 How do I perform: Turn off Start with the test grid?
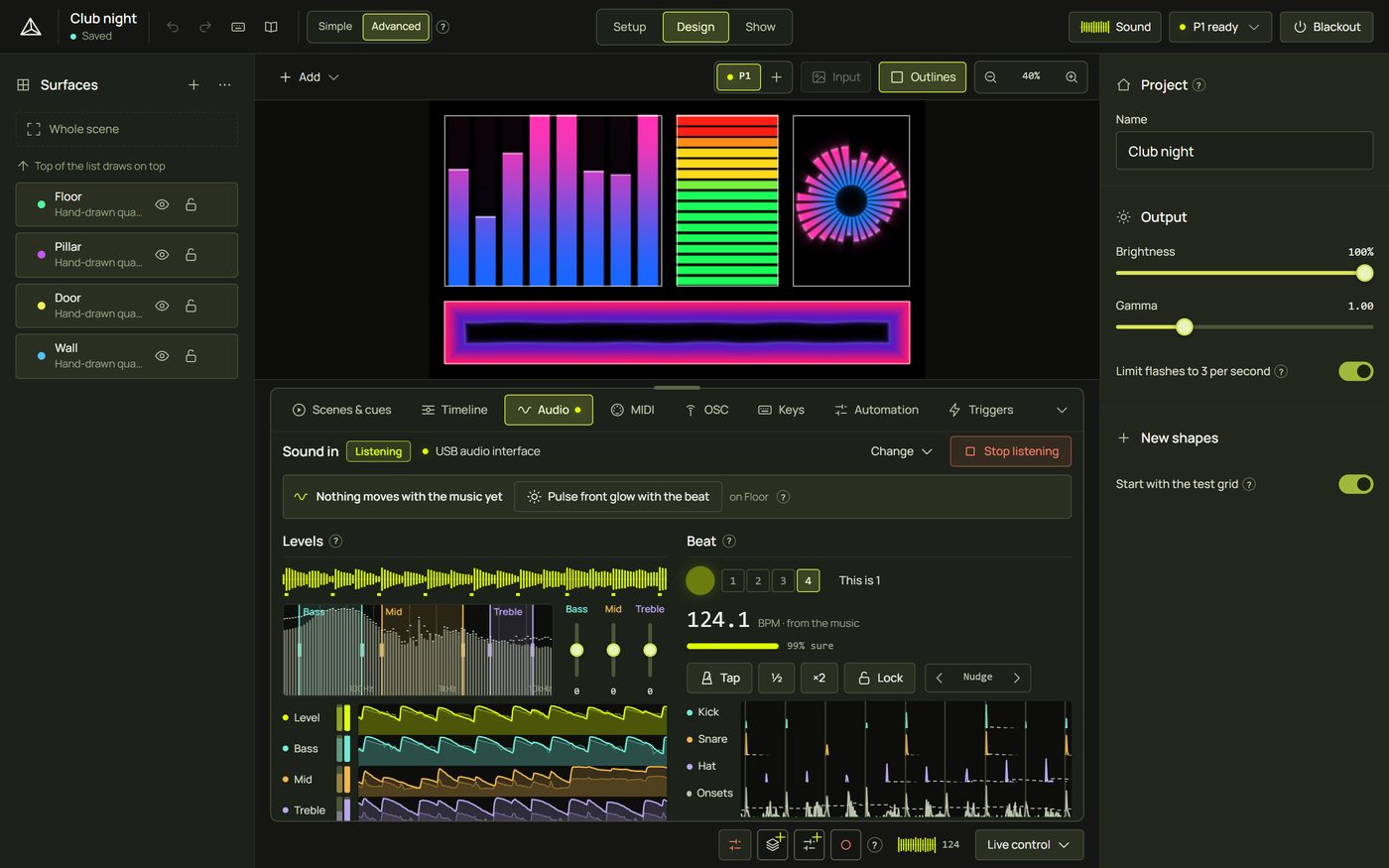(1355, 484)
